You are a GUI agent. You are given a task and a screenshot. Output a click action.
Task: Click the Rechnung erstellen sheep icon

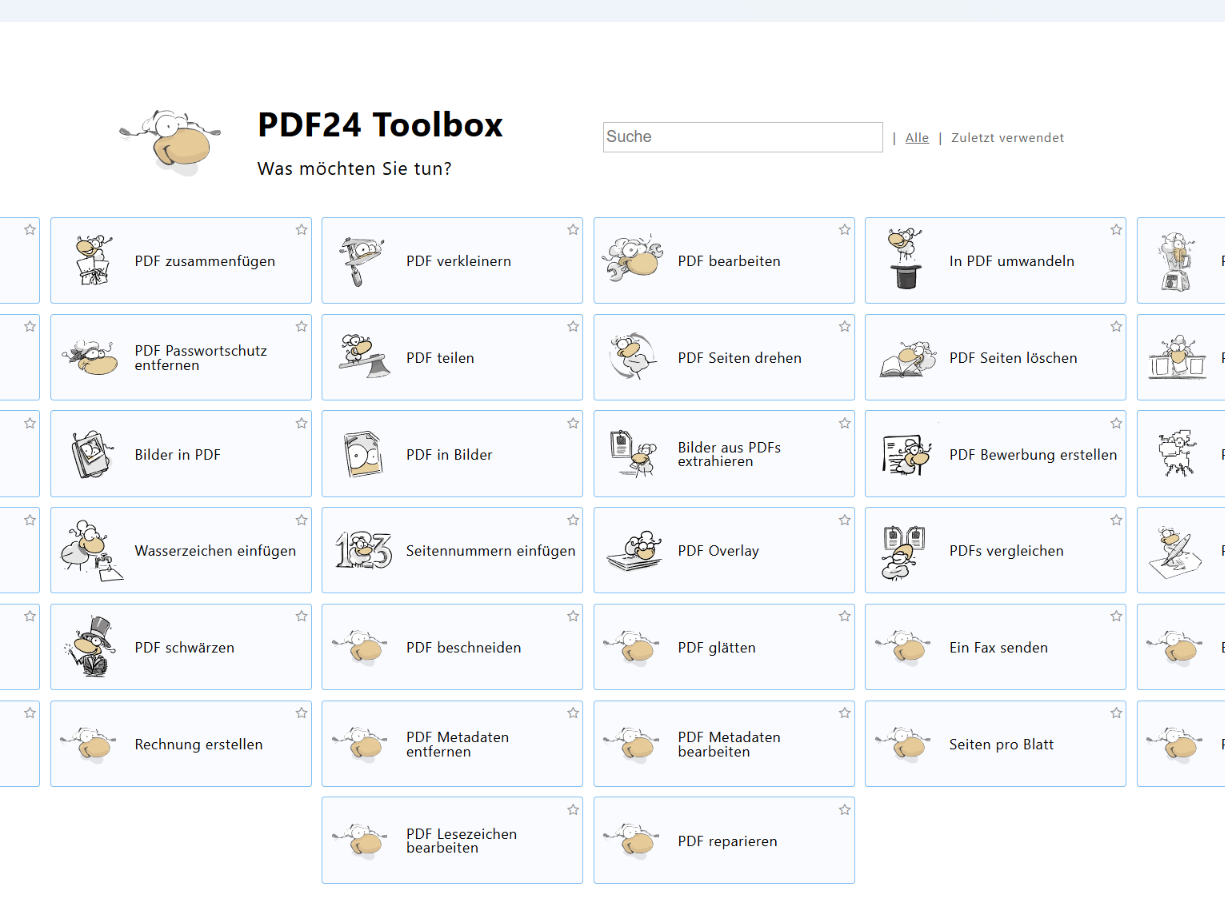89,745
